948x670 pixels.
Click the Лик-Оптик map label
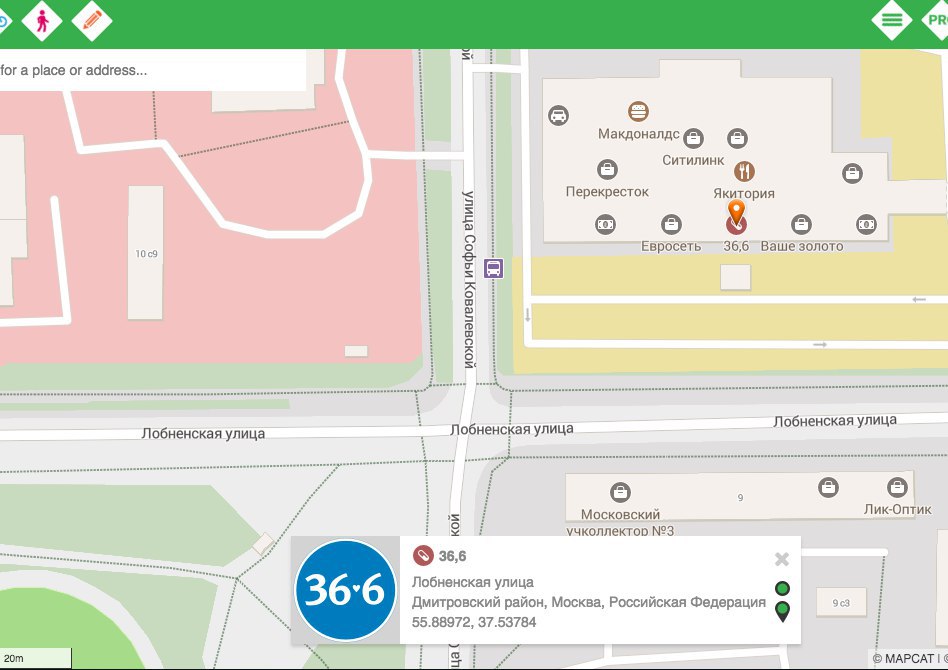pos(897,509)
